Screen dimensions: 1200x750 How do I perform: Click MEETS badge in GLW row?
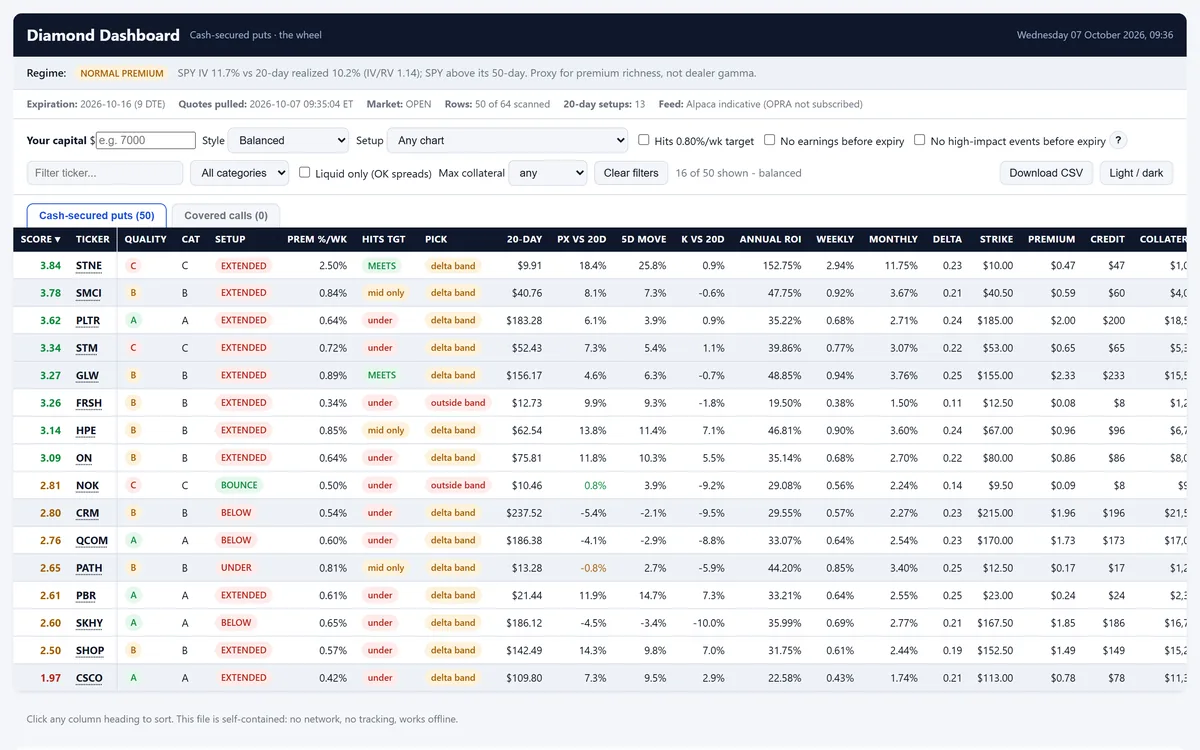point(381,375)
